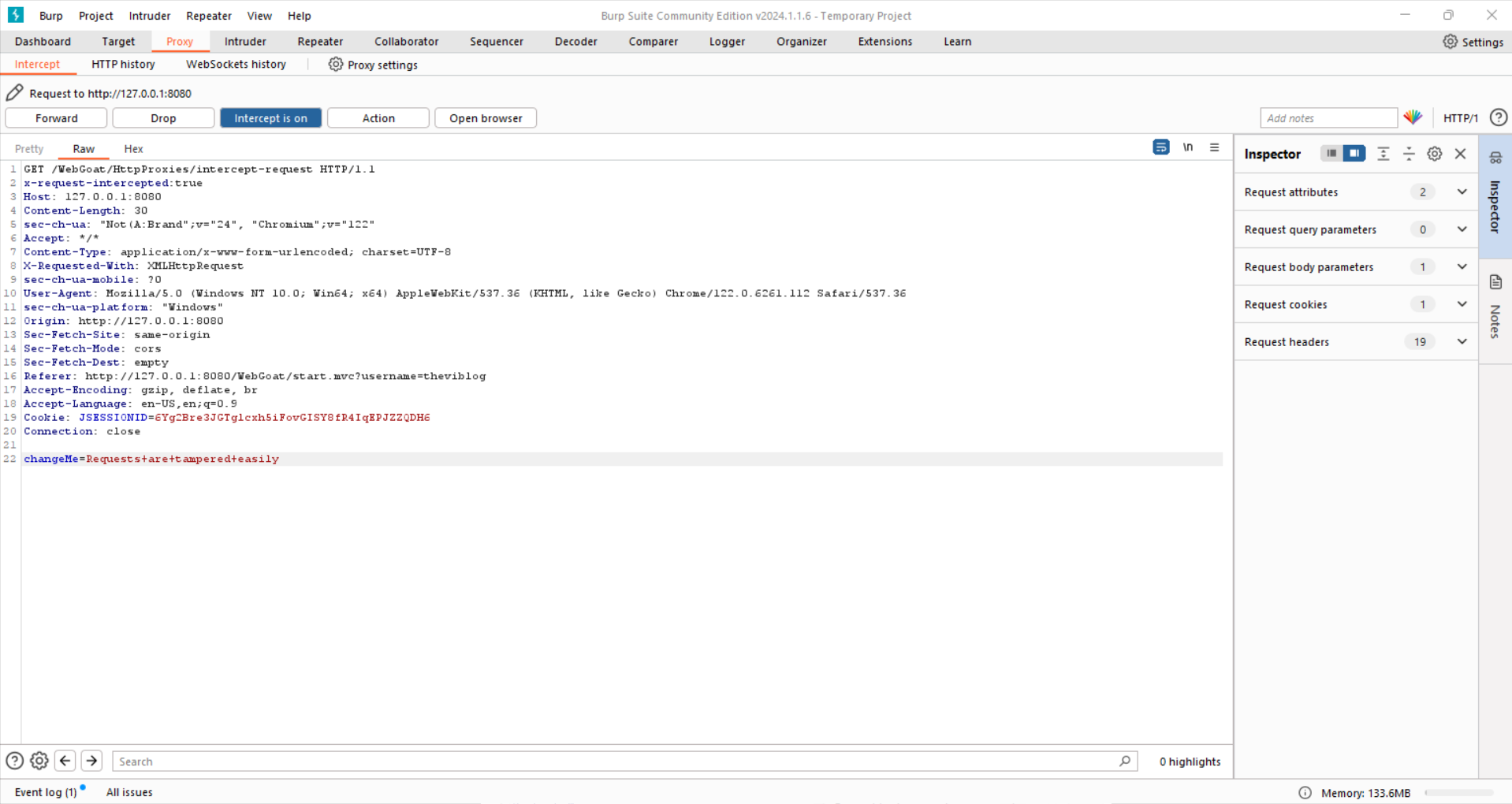Screen dimensions: 1512x804
Task: Click the search settings gear at bottom left
Action: click(x=39, y=761)
